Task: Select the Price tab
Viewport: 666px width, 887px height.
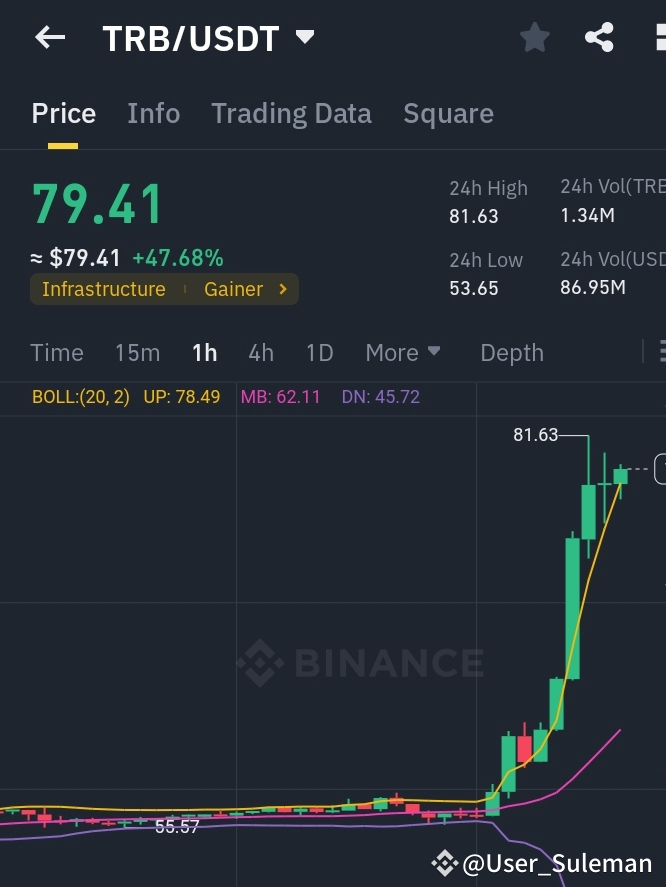Action: pyautogui.click(x=63, y=113)
